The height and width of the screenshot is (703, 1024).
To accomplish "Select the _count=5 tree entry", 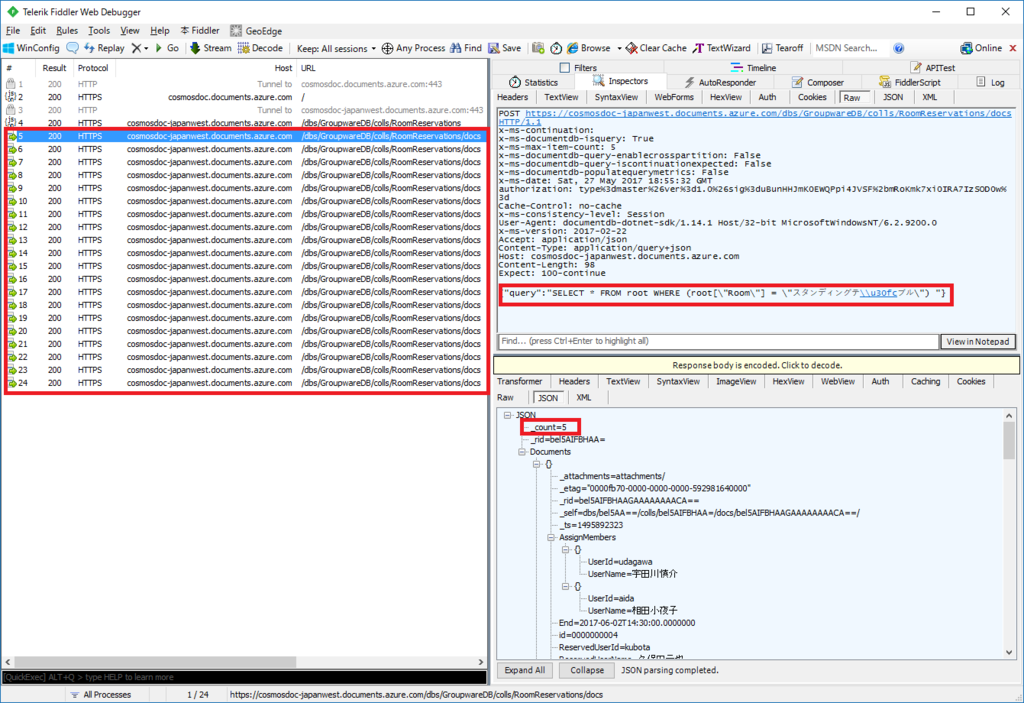I will [549, 427].
